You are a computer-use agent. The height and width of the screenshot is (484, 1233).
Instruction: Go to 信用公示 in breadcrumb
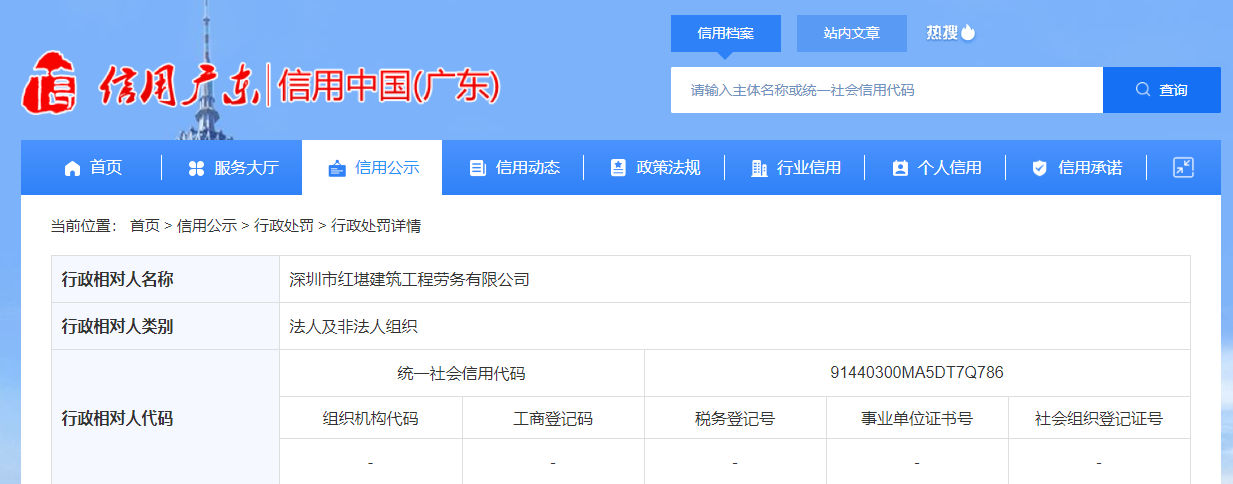tap(207, 226)
